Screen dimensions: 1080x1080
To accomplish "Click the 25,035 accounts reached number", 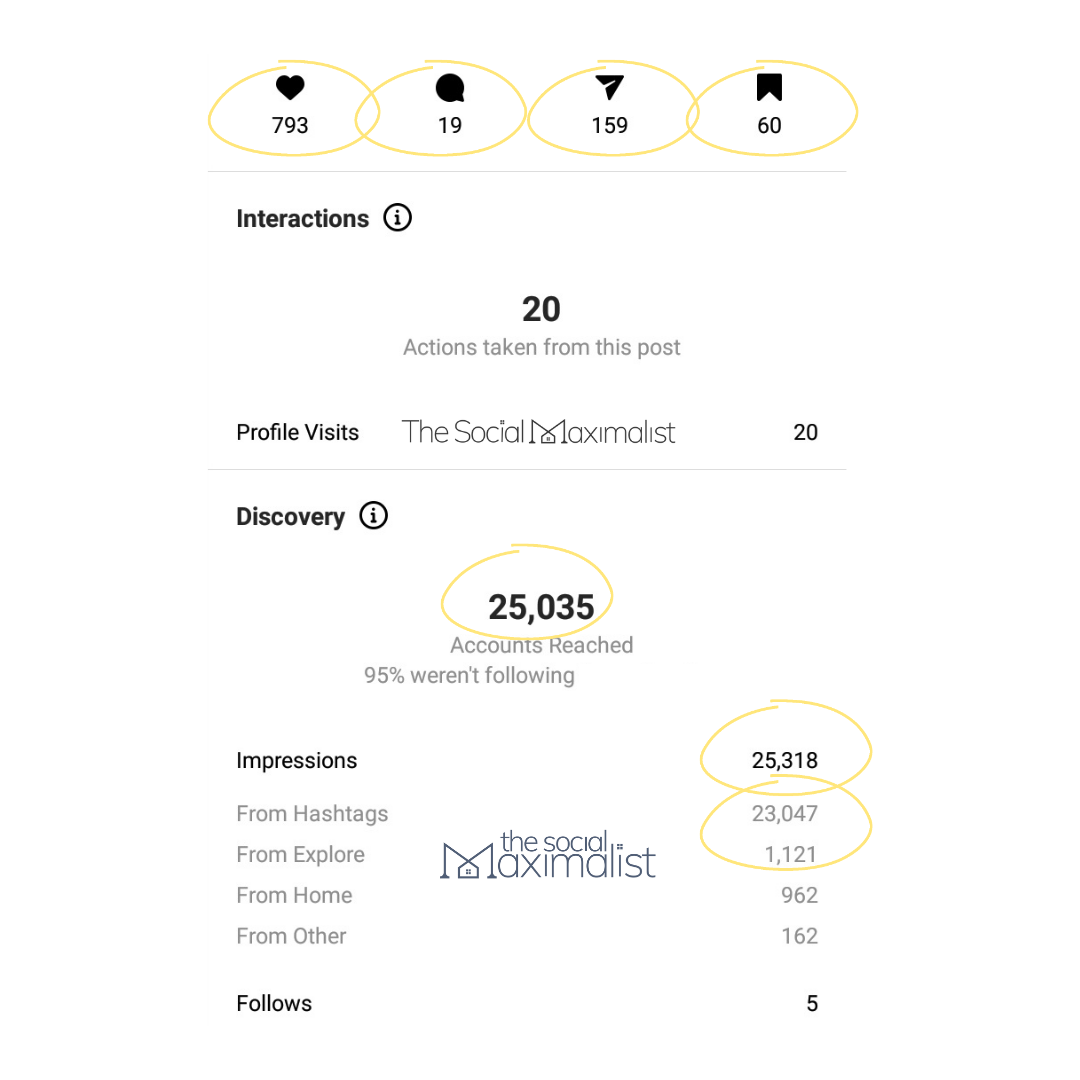I will click(541, 608).
